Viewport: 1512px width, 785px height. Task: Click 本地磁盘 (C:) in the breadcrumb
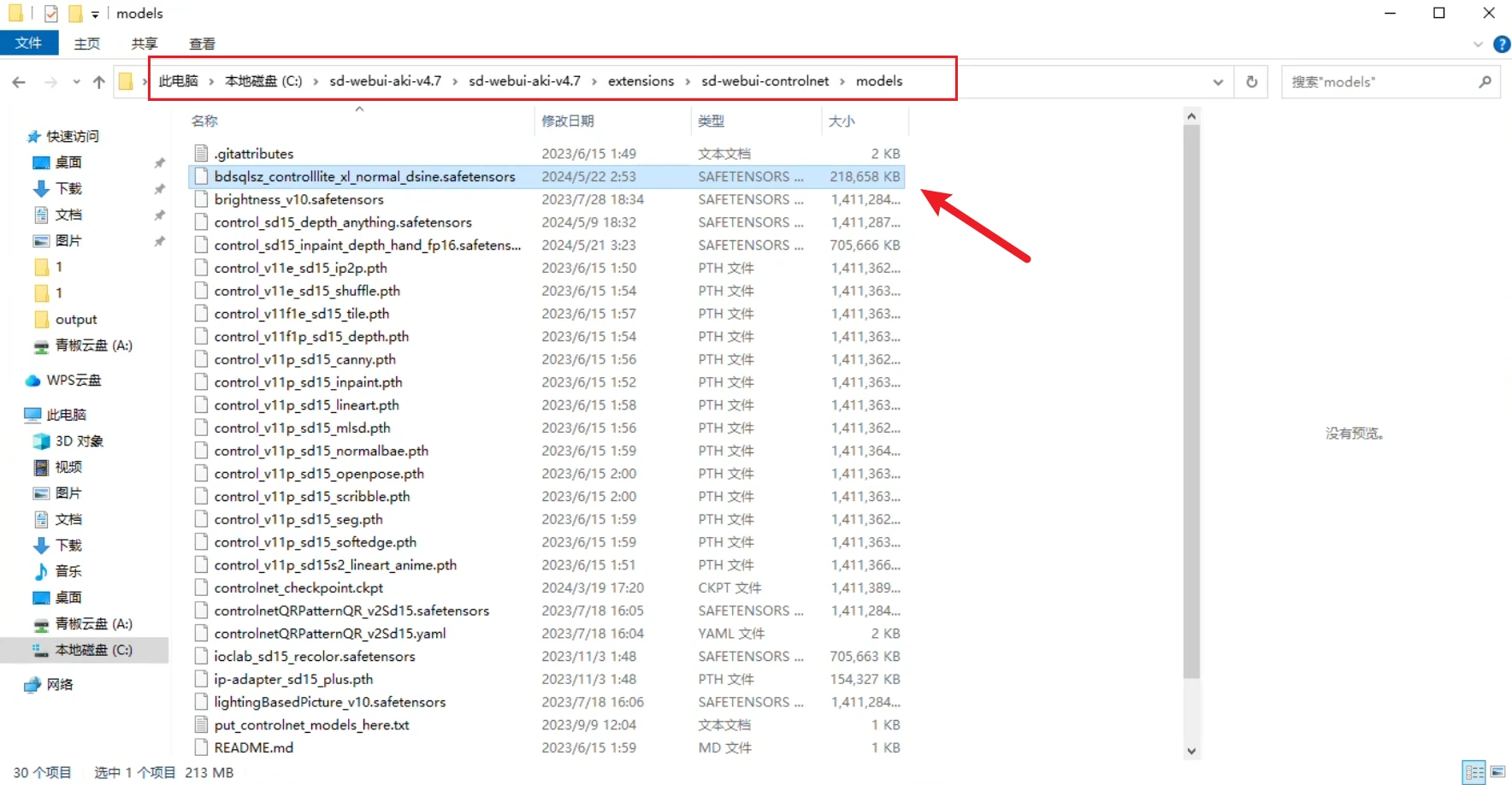(x=263, y=81)
